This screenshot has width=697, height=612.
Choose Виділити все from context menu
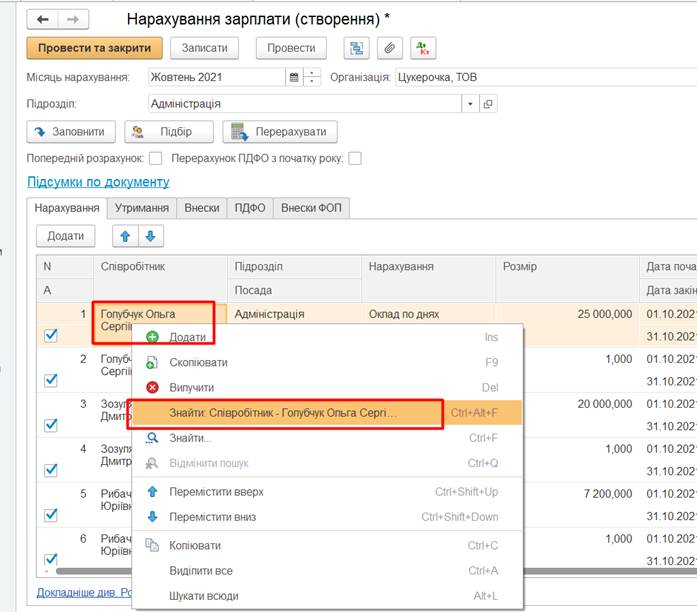click(x=201, y=571)
